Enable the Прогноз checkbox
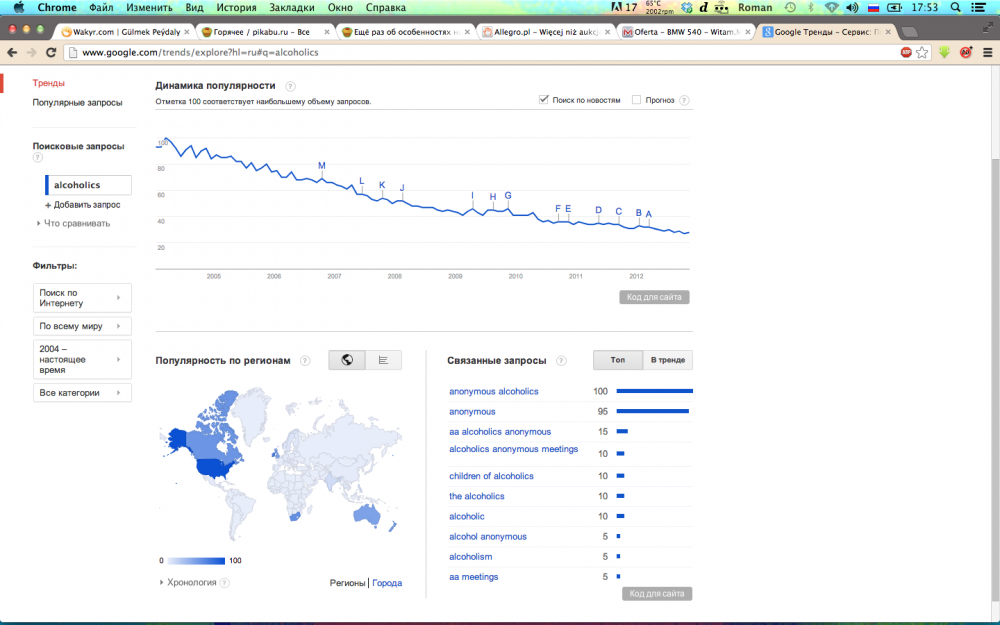1000x625 pixels. click(x=636, y=99)
